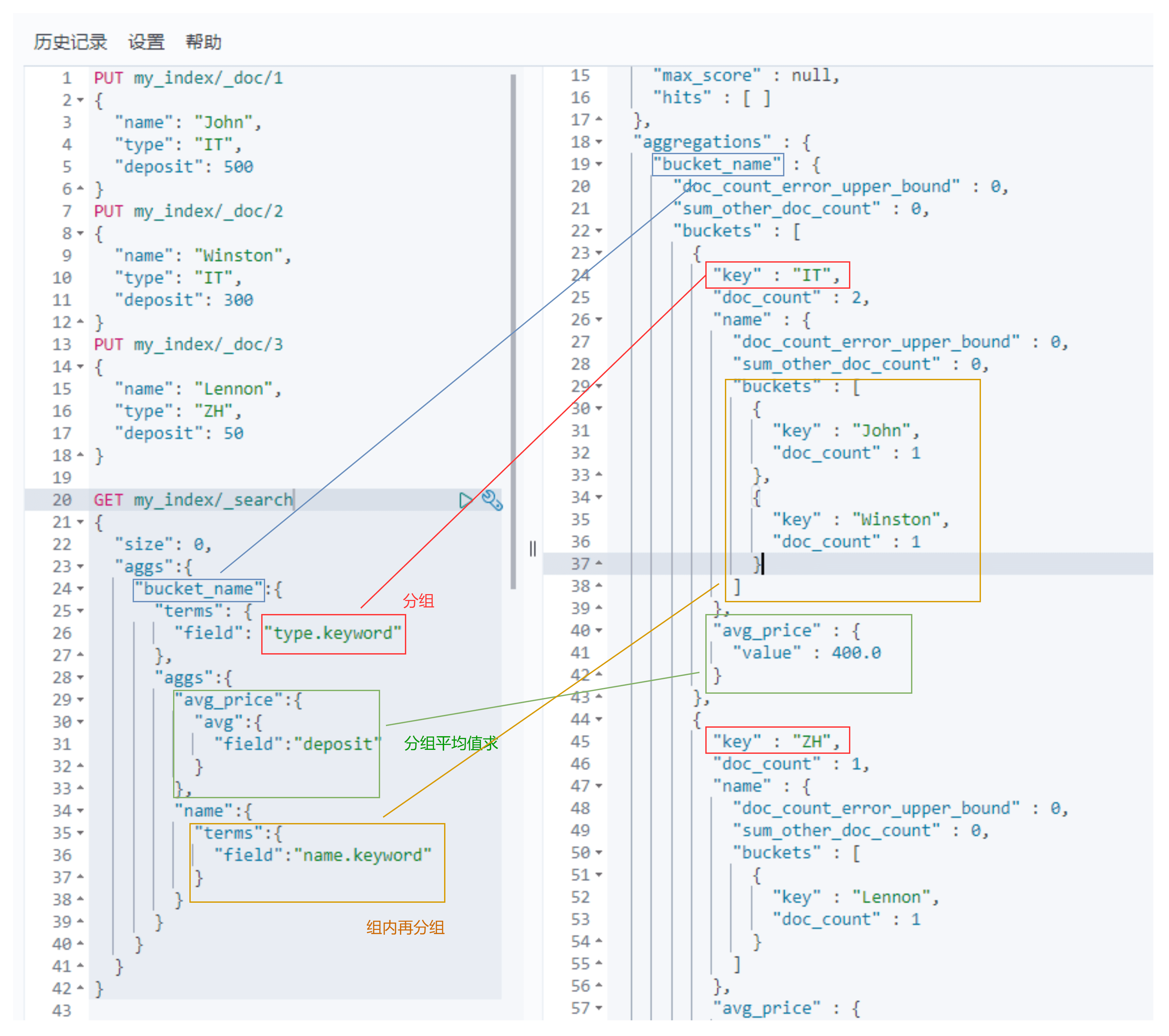The height and width of the screenshot is (1036, 1169).
Task: Click "key" : "IT" in the response
Action: [x=777, y=276]
